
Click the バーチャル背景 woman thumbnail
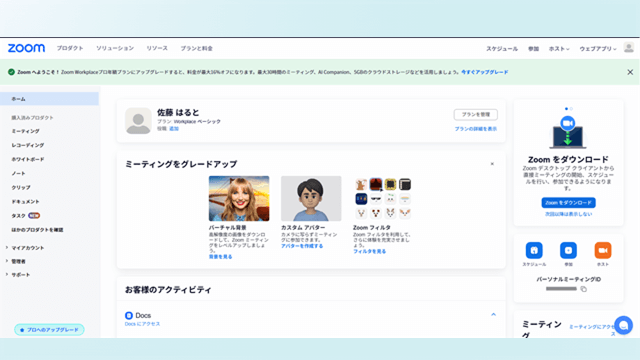pyautogui.click(x=239, y=198)
